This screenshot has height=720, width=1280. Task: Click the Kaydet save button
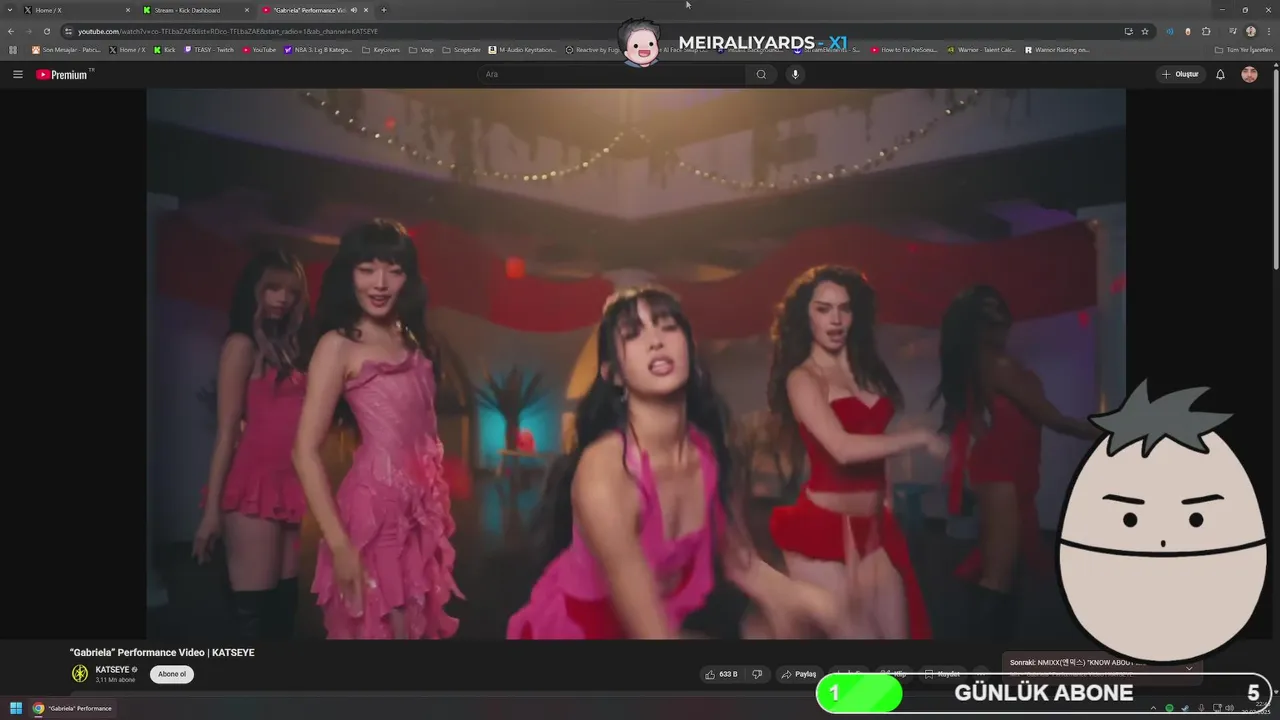coord(941,674)
